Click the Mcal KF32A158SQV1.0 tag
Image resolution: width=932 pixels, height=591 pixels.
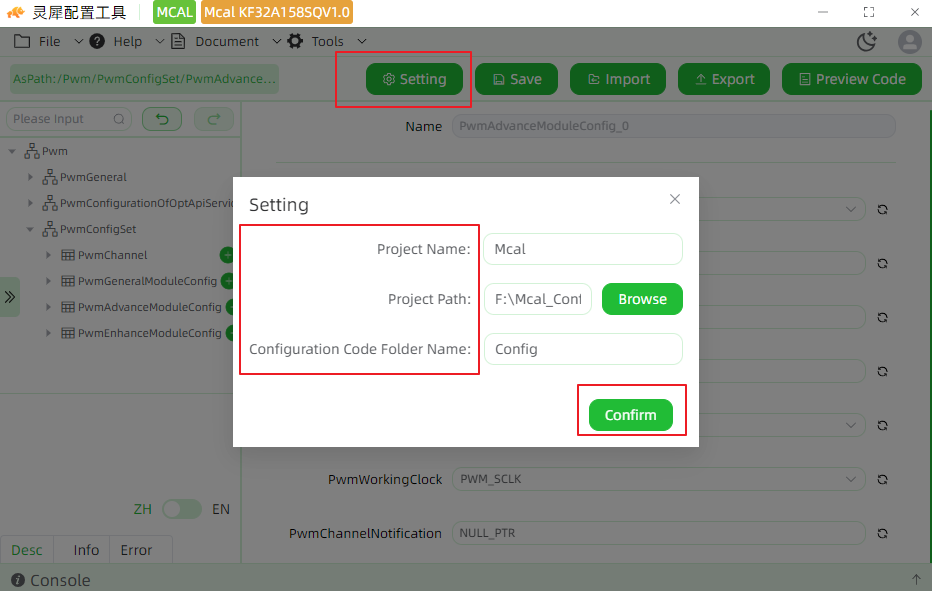(x=277, y=12)
